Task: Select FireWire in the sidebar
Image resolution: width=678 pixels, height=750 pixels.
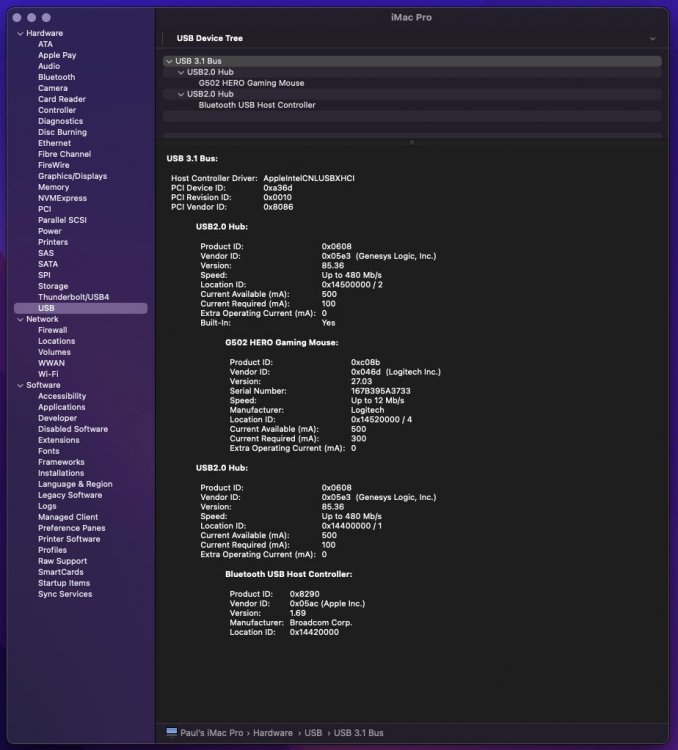Action: pos(54,165)
